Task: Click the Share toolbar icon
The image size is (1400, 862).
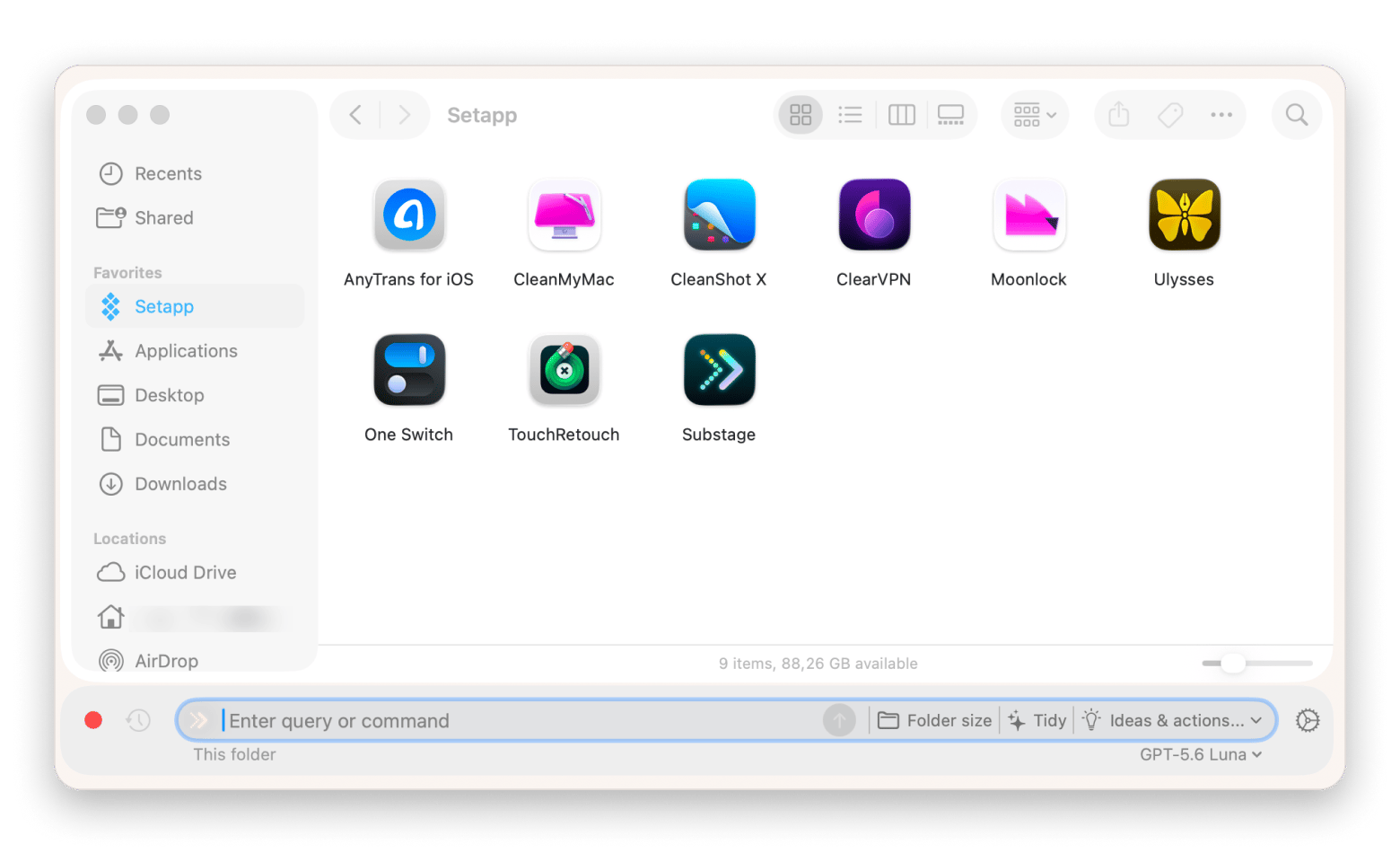Action: (x=1118, y=115)
